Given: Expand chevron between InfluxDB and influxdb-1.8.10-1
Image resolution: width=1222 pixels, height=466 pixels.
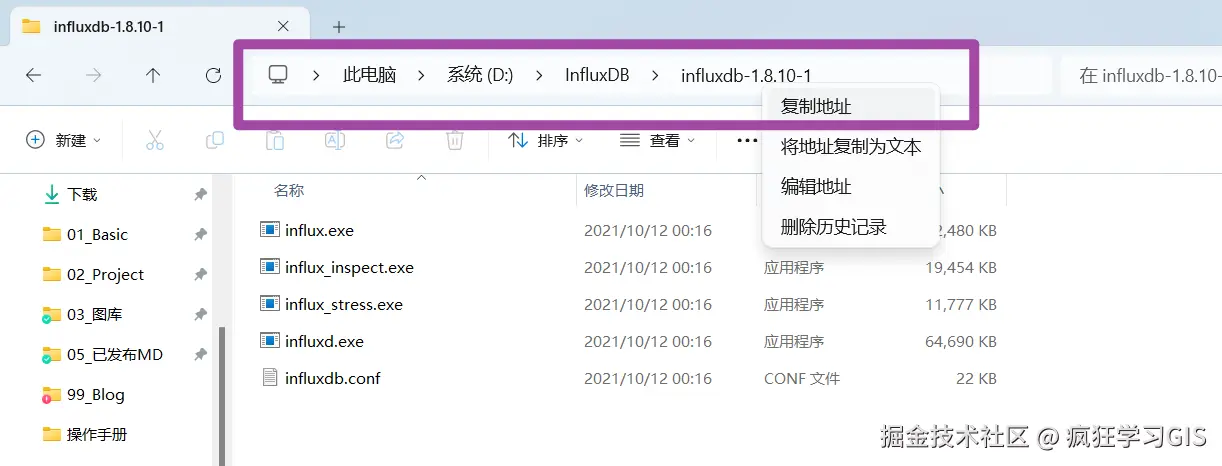Looking at the screenshot, I should (656, 75).
